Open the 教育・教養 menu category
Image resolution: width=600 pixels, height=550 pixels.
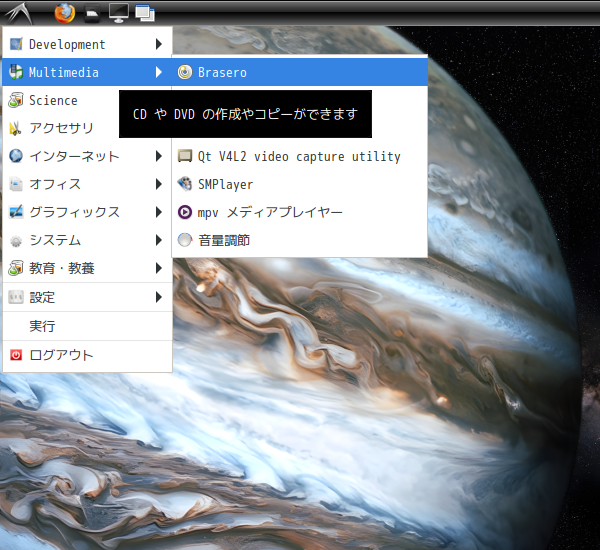pyautogui.click(x=87, y=268)
